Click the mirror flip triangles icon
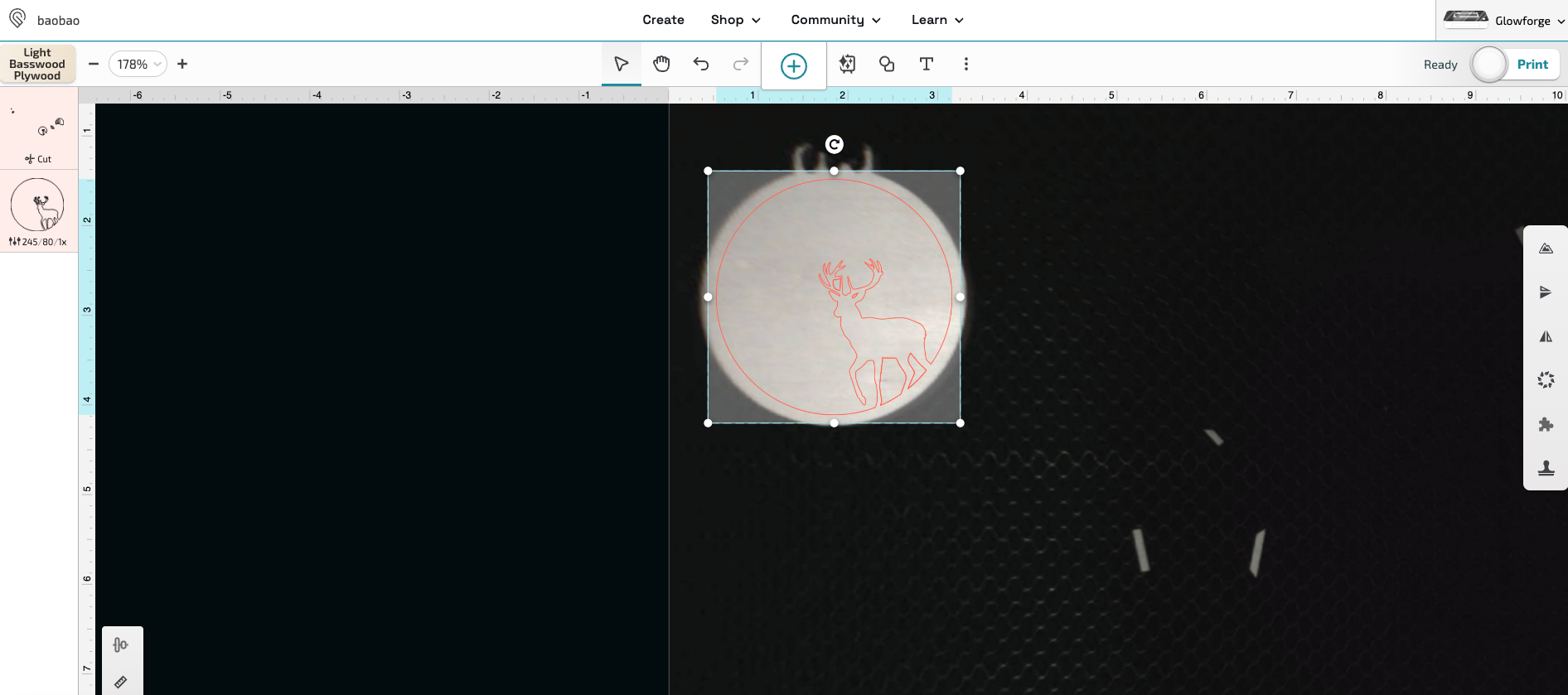Screen dimensions: 1568x695 tap(1546, 336)
